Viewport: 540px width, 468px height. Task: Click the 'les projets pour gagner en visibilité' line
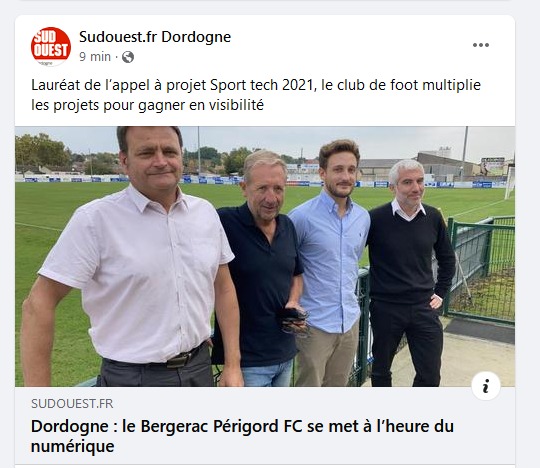pos(147,105)
